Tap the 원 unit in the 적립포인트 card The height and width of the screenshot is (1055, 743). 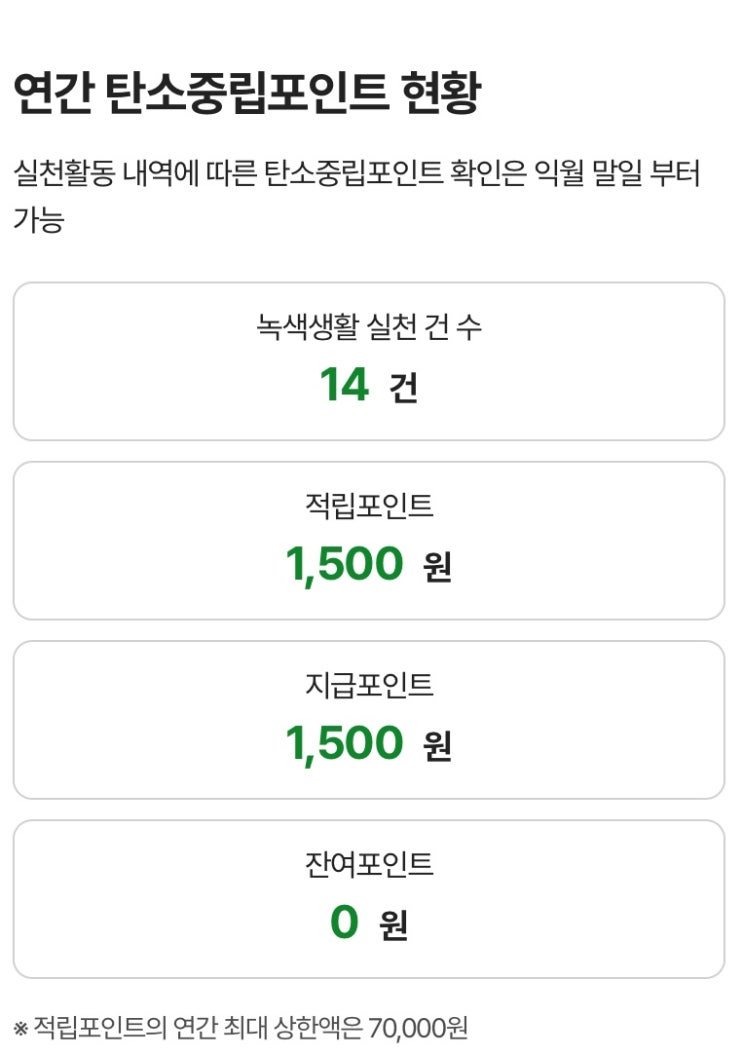(437, 567)
